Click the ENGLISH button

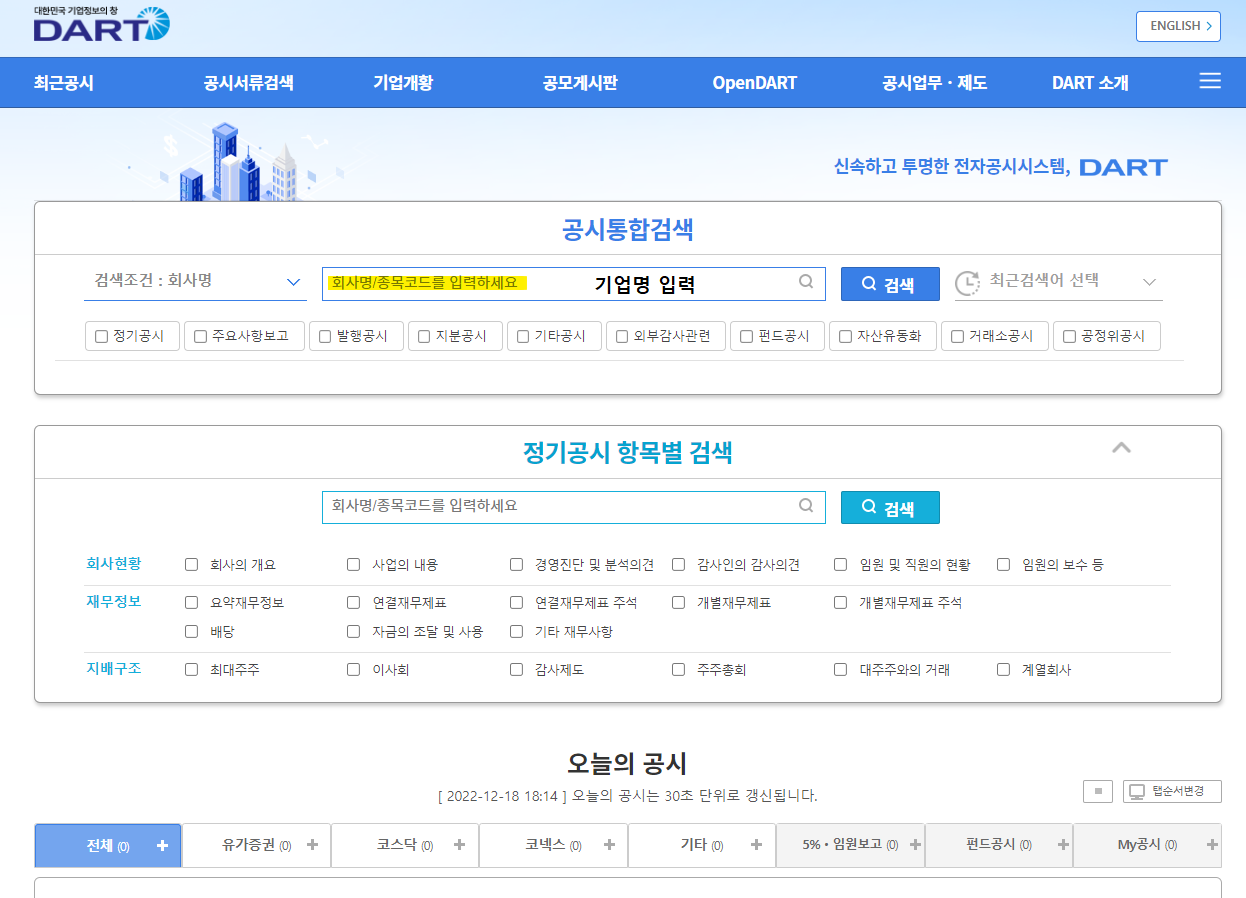point(1178,26)
